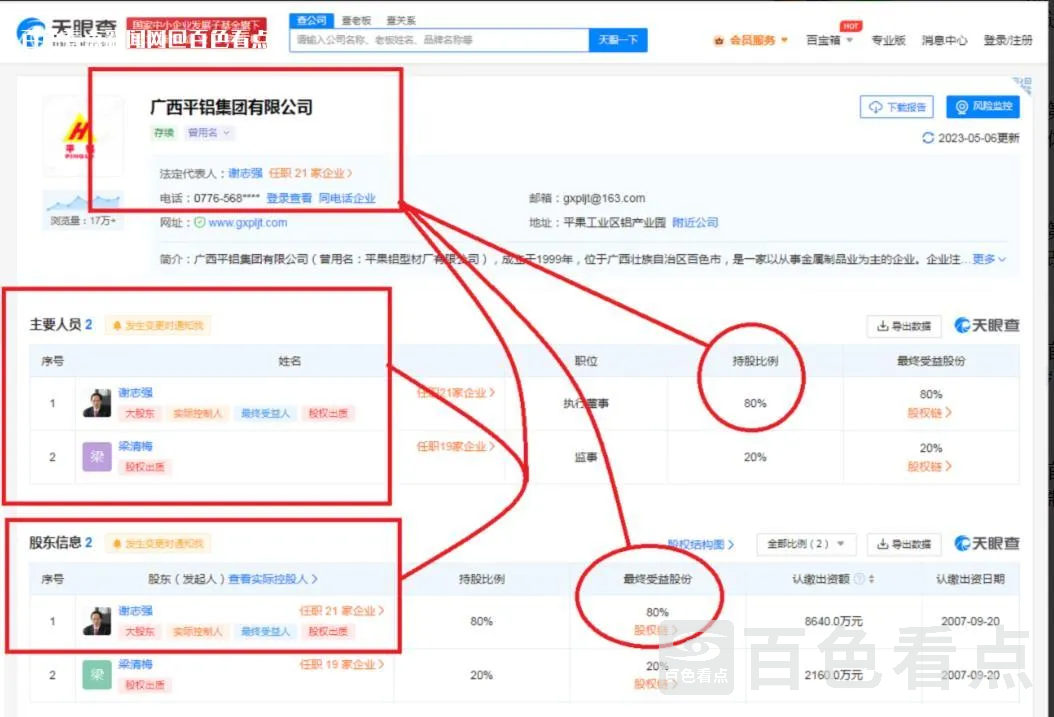Click 梁清梅's purple avatar in 主要人员
1054x717 pixels.
(97, 457)
